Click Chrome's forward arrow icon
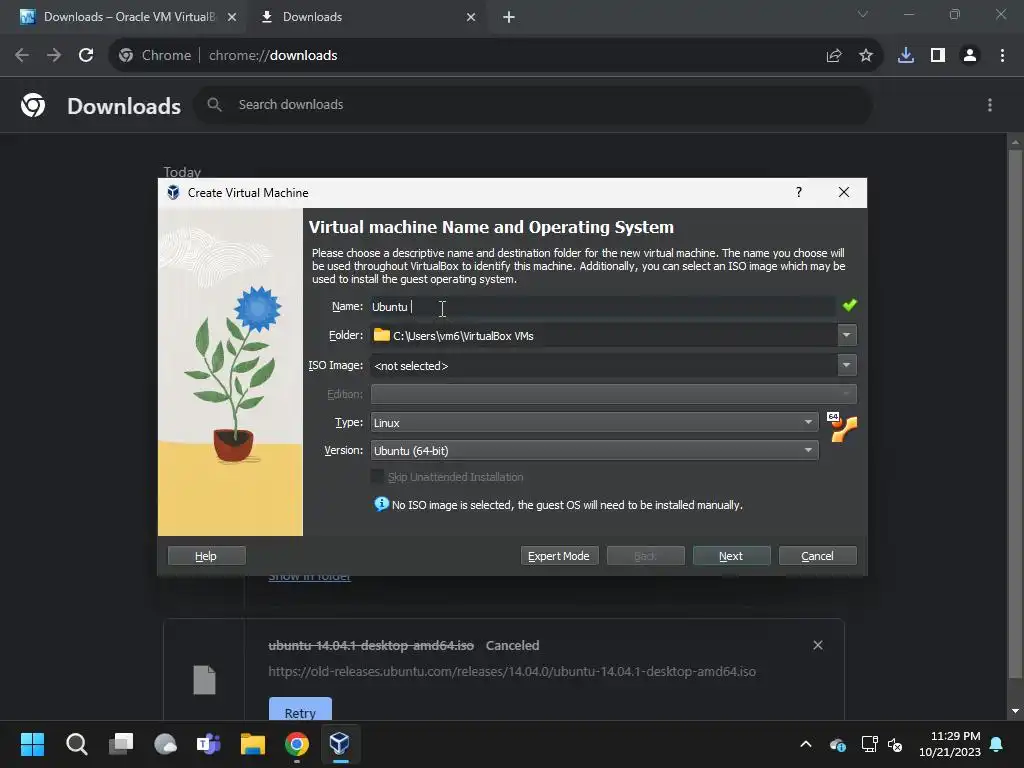The width and height of the screenshot is (1024, 768). point(54,56)
